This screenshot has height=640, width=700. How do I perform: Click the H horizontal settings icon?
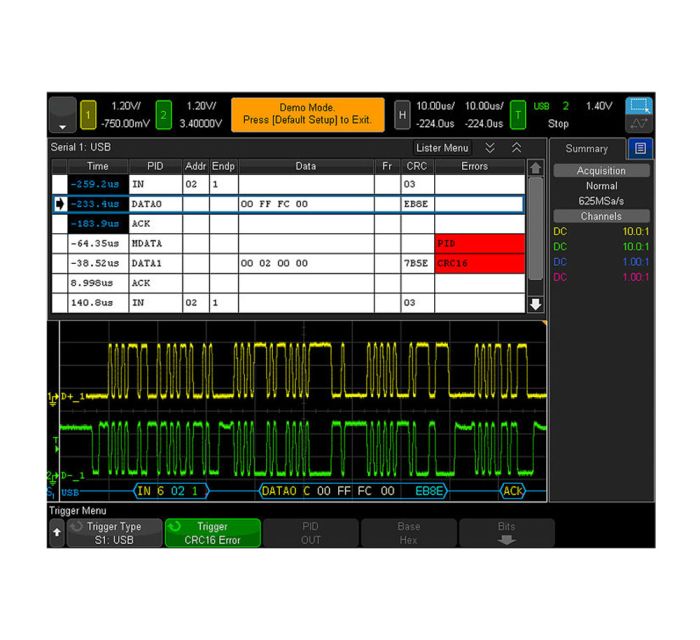pyautogui.click(x=402, y=115)
